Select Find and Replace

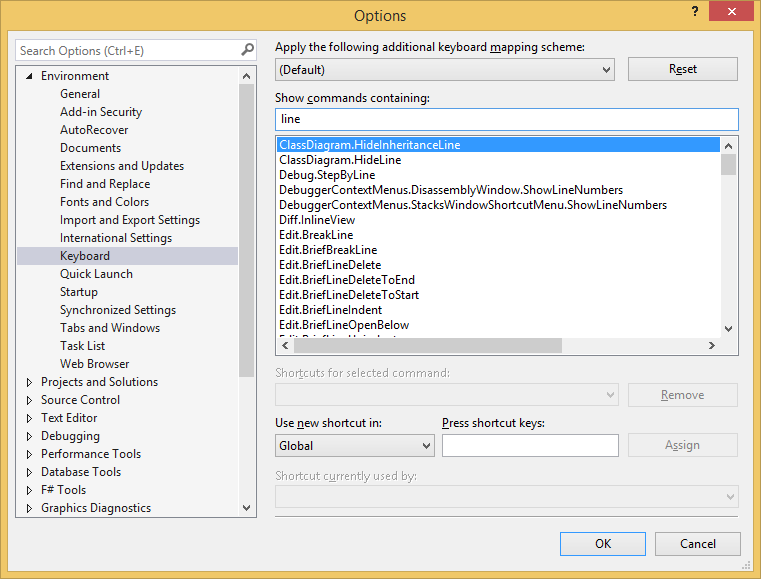coord(105,183)
